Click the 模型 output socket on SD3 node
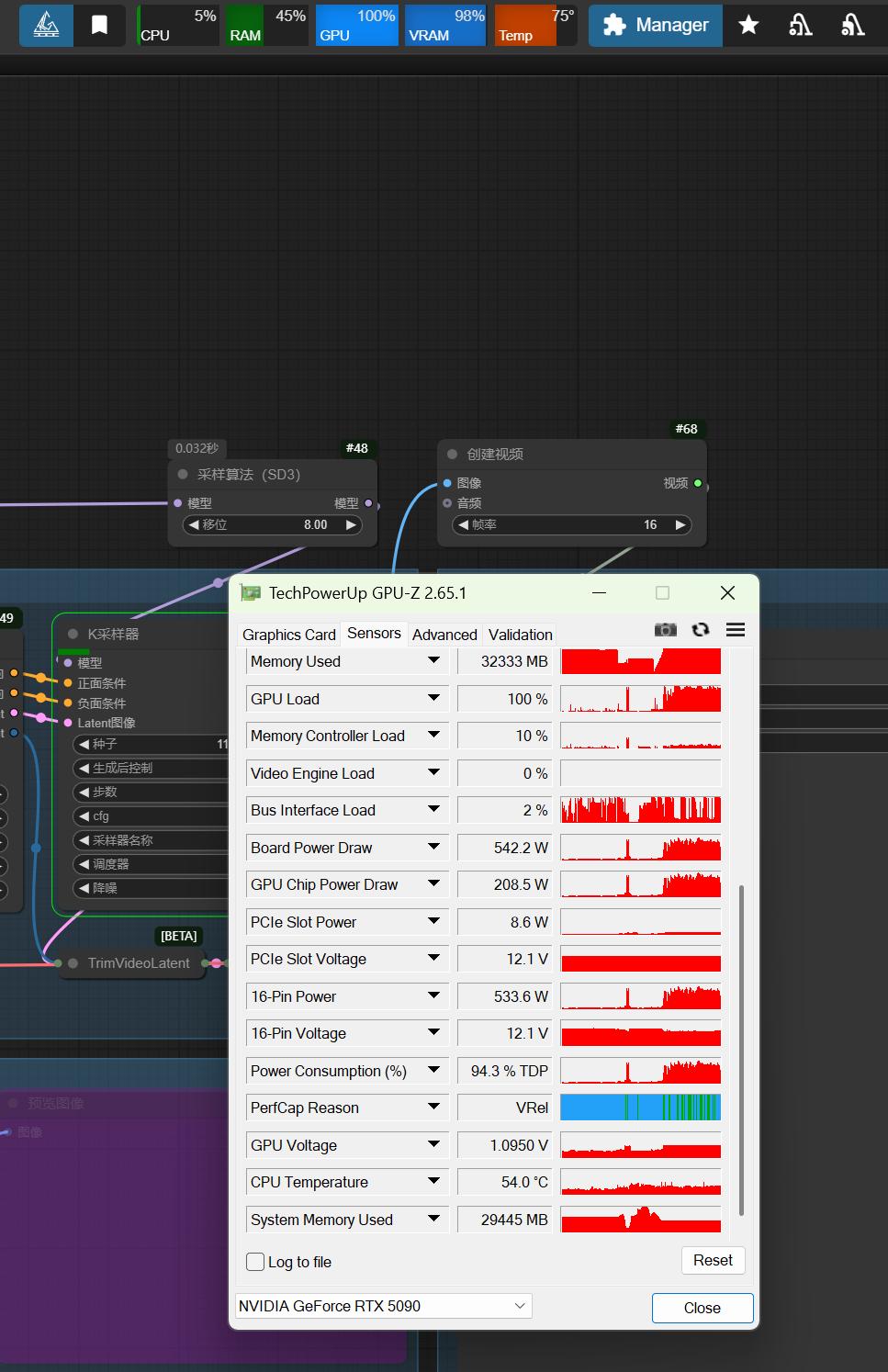Image resolution: width=888 pixels, height=1372 pixels. (x=368, y=503)
